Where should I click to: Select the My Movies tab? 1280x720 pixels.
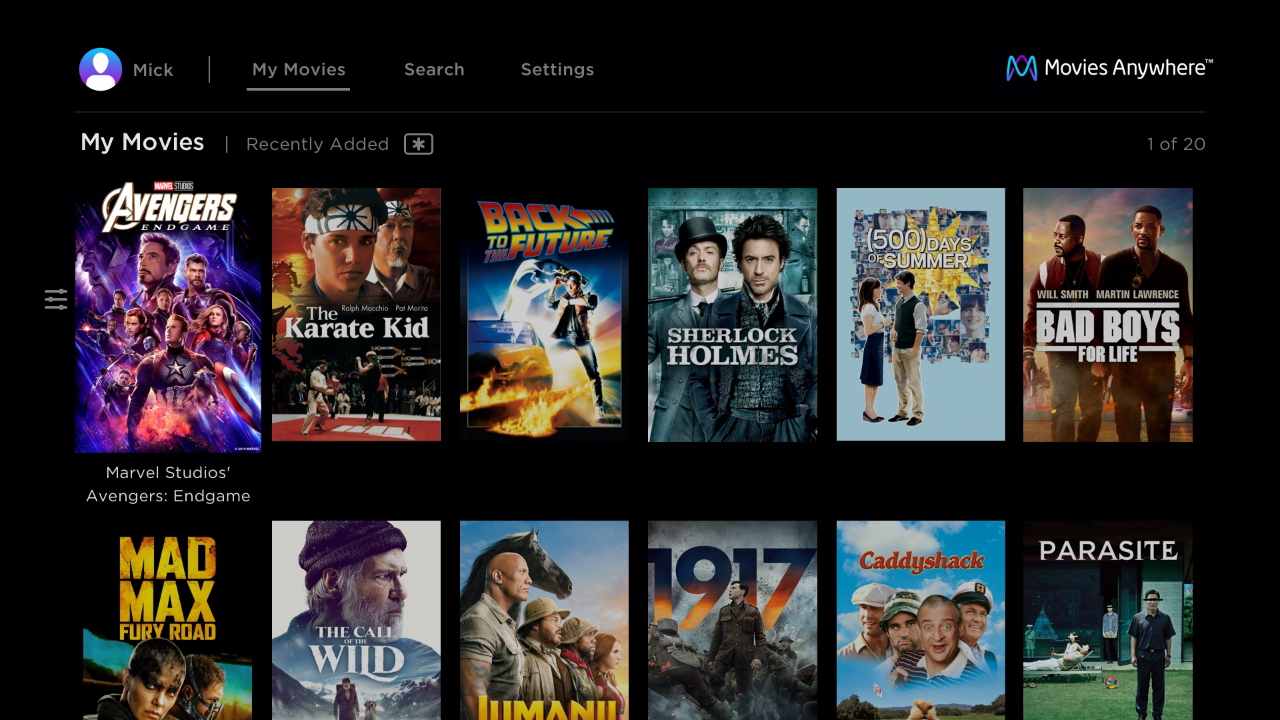tap(298, 69)
